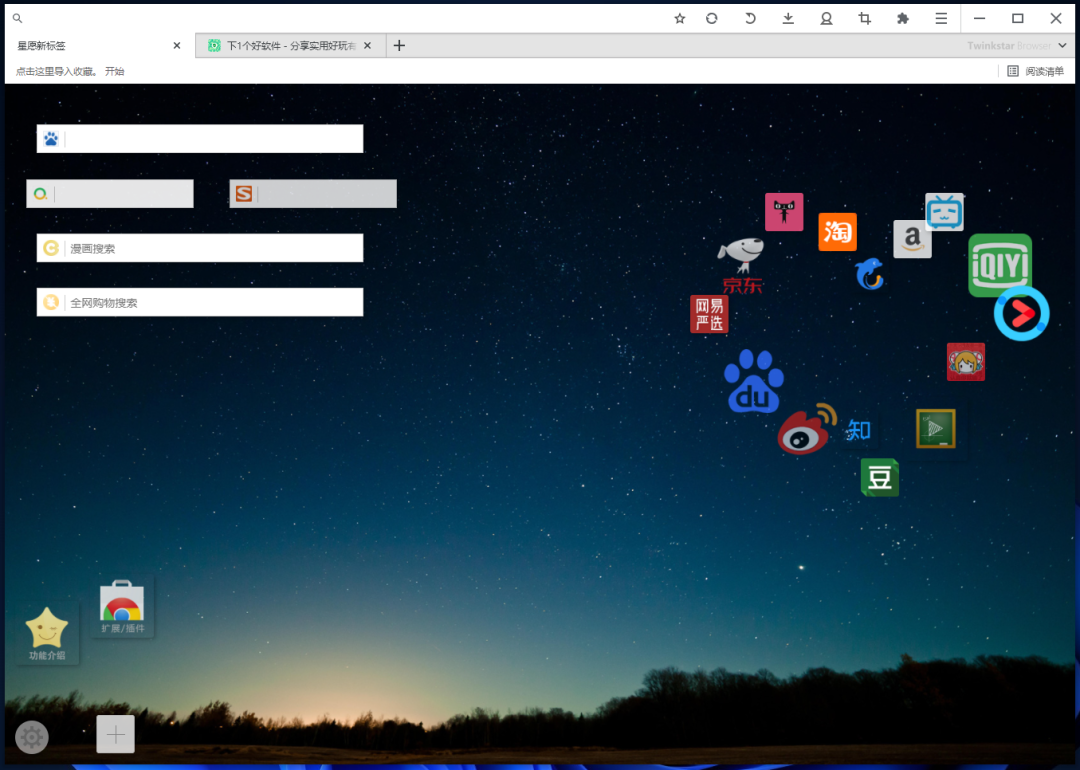Click the 漫画搜索 search field

pyautogui.click(x=212, y=248)
